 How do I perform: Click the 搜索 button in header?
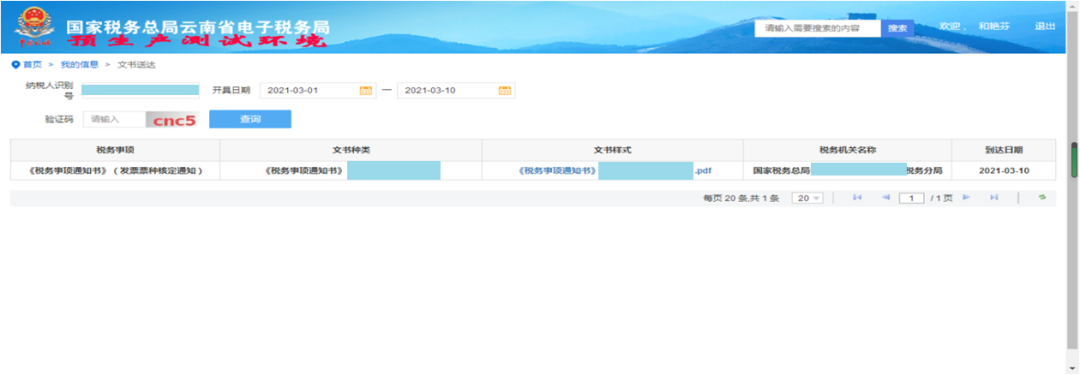click(x=897, y=28)
